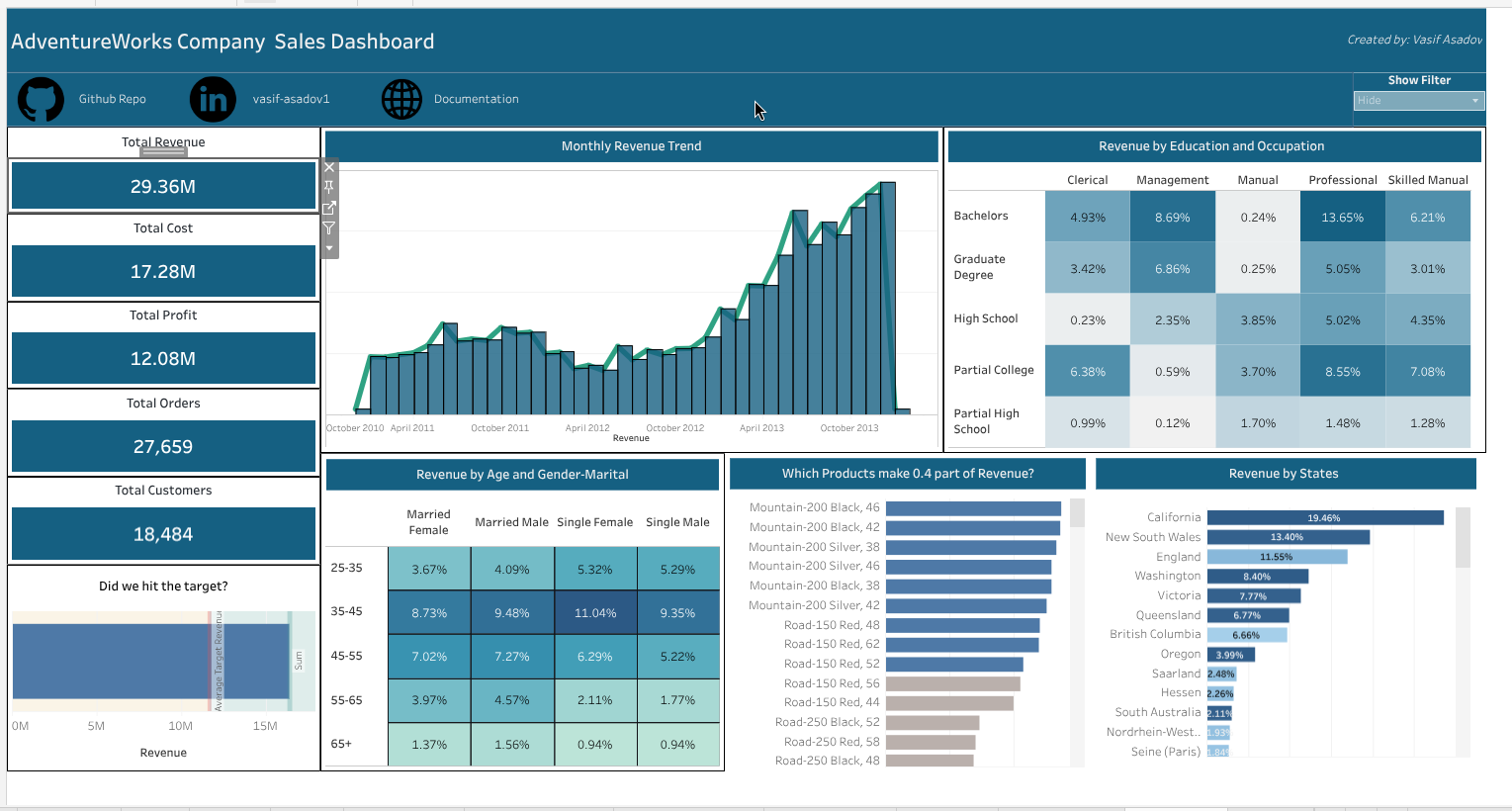Image resolution: width=1512 pixels, height=811 pixels.
Task: Click 'Which Products make 0.4 part of Revenue?' title
Action: point(908,474)
